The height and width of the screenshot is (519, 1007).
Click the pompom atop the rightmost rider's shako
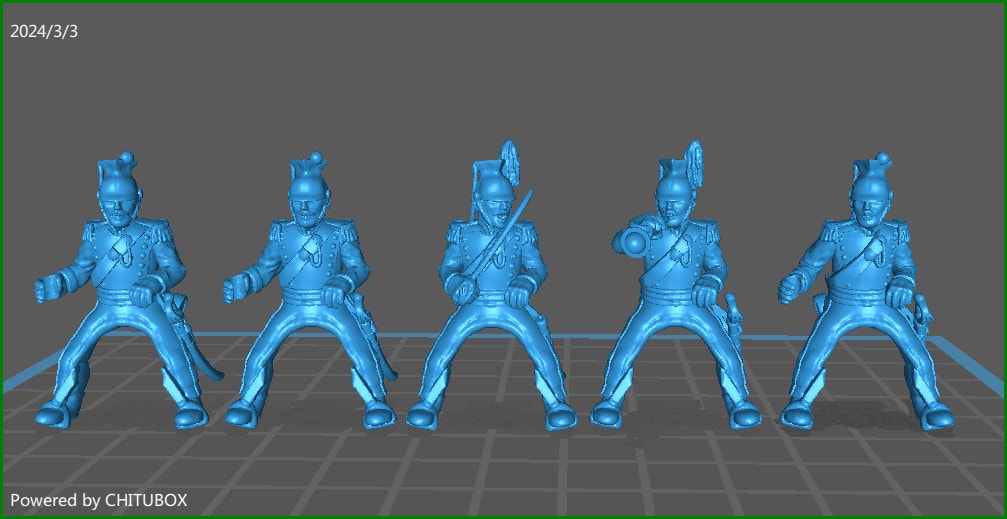pyautogui.click(x=881, y=159)
